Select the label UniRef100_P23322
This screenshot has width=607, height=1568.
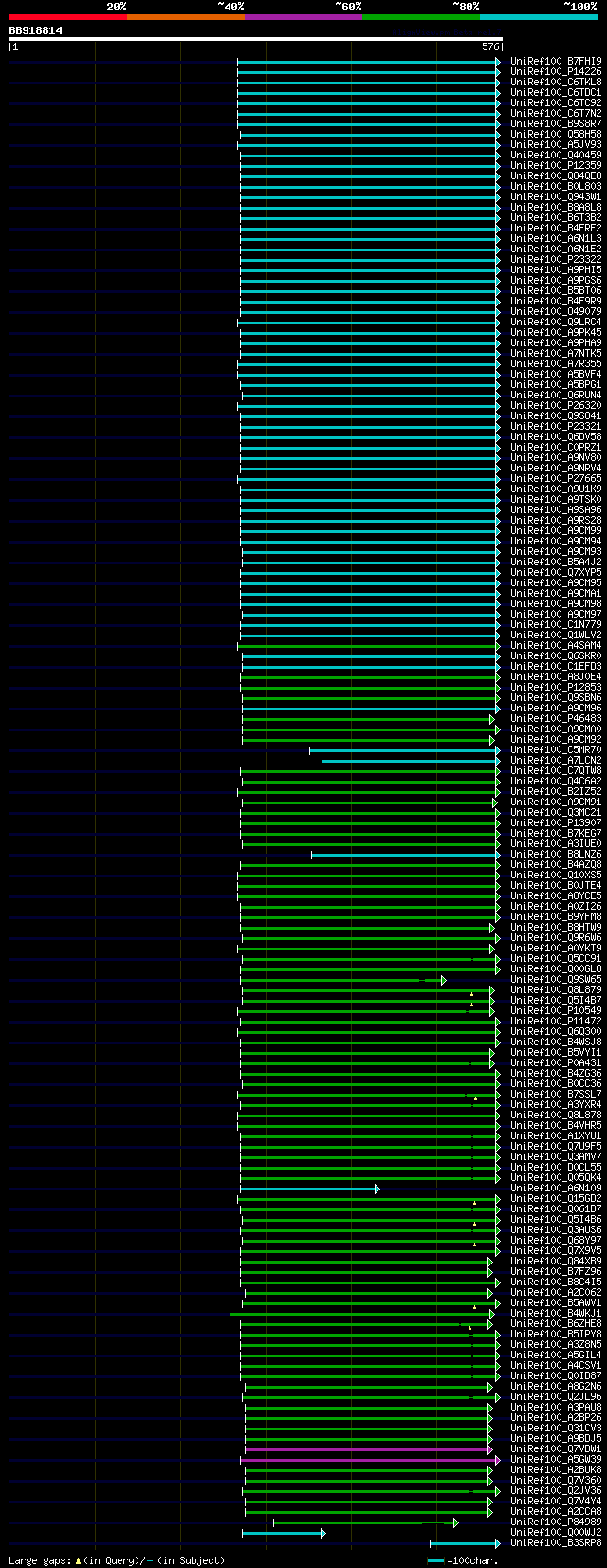(x=556, y=259)
